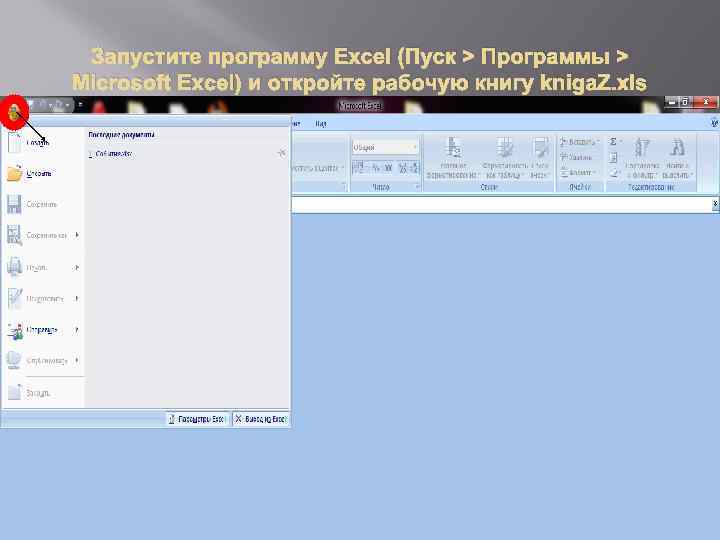Click the round Office button
The width and height of the screenshot is (720, 540).
[x=14, y=112]
